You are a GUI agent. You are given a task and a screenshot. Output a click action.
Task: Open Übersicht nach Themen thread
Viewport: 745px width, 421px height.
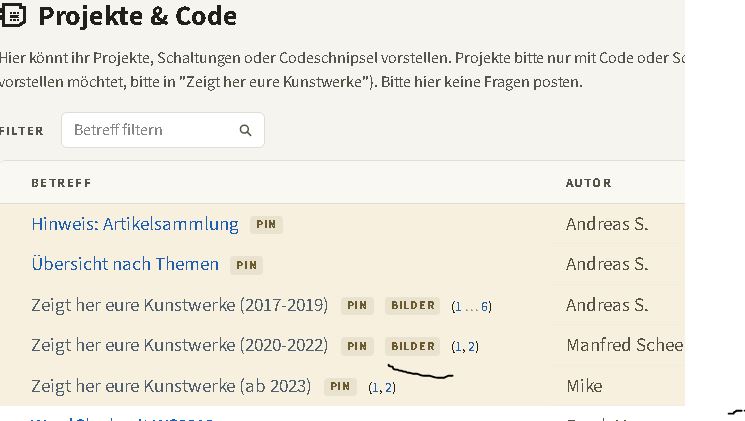pyautogui.click(x=125, y=264)
